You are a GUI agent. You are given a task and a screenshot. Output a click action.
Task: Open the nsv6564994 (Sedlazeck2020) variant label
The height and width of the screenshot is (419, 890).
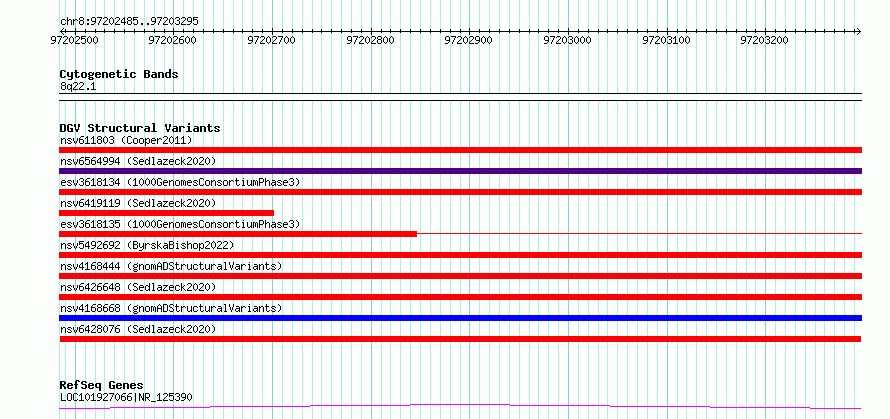[138, 161]
